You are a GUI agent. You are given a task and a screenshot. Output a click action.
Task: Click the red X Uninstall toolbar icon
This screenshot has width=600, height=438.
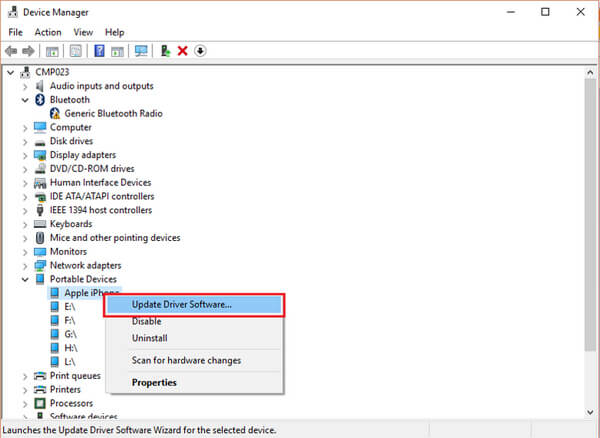pos(183,51)
